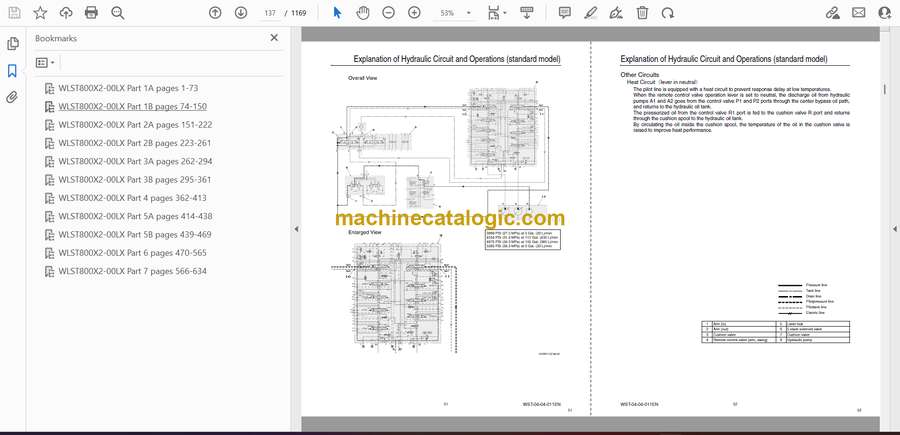Zoom in with the plus button
The height and width of the screenshot is (435, 900).
(414, 13)
